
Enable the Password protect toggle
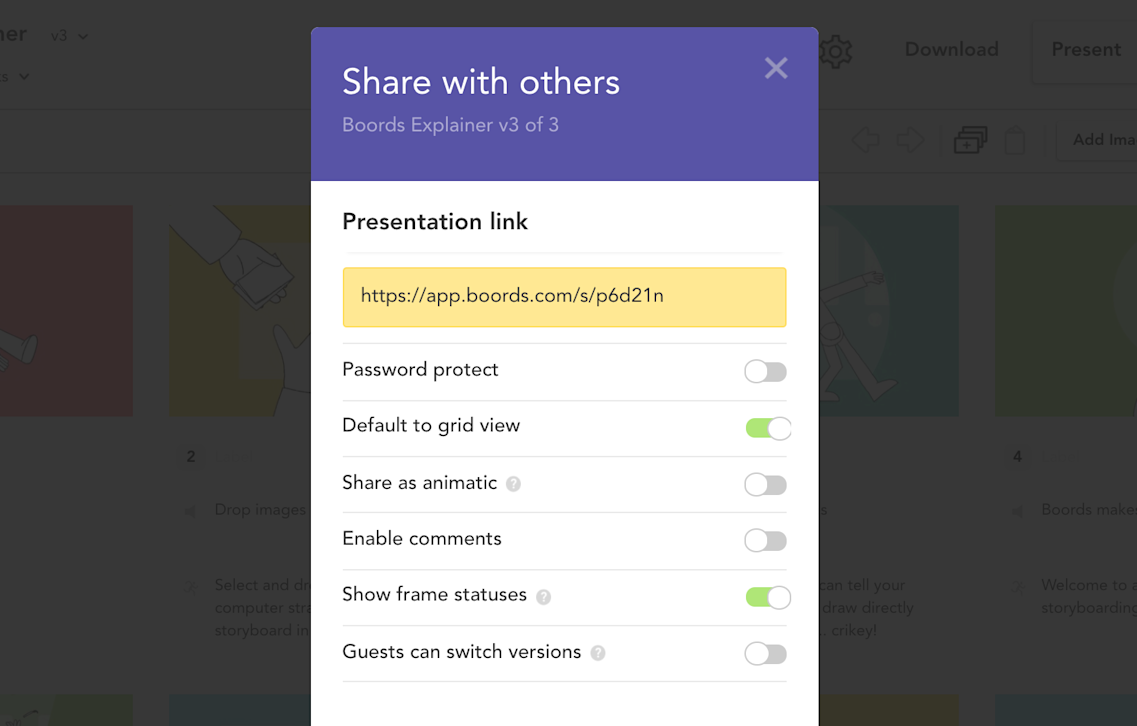click(x=765, y=371)
